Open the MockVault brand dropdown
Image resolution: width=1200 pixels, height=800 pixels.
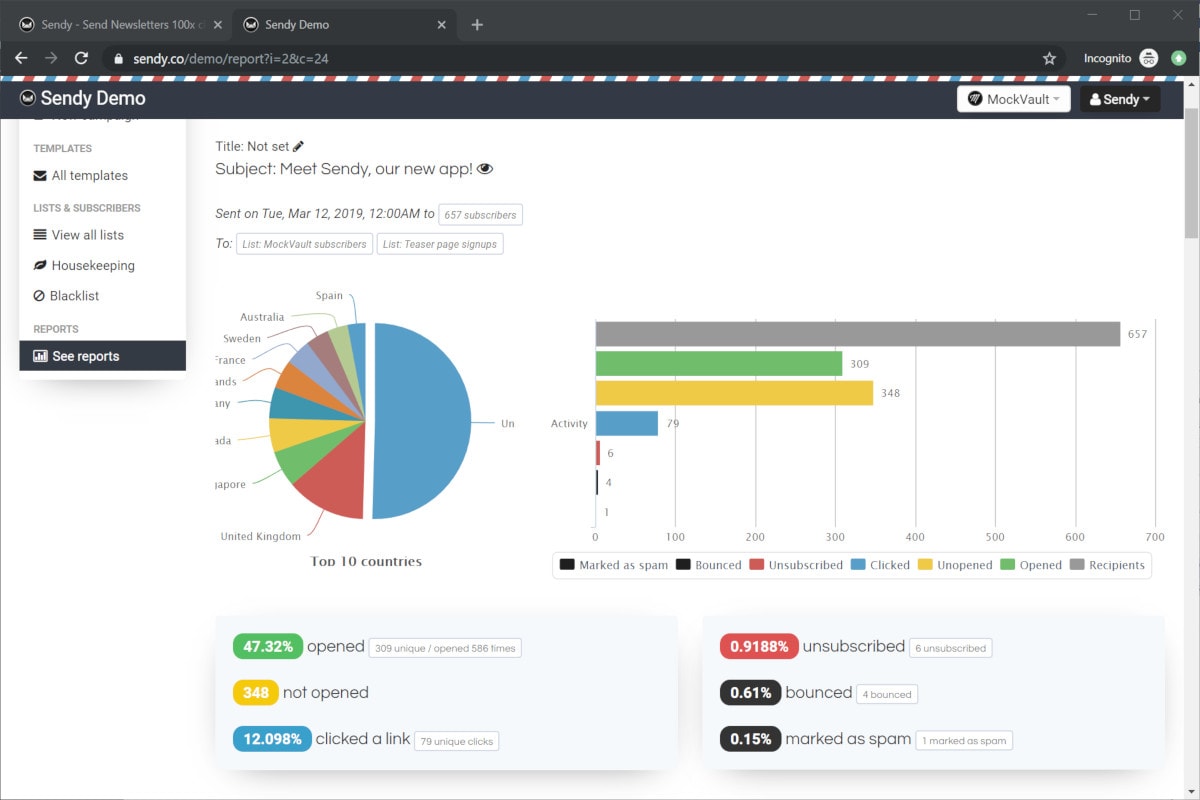[x=1014, y=99]
